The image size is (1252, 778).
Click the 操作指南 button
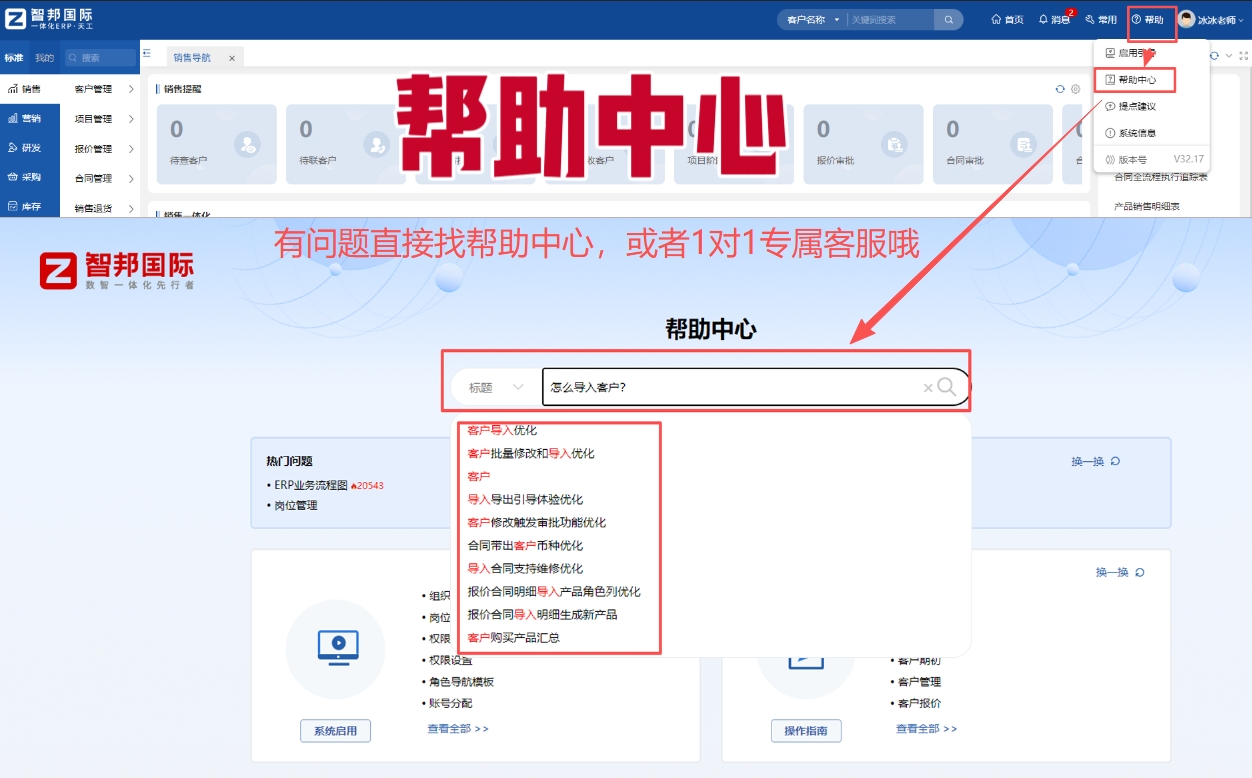806,731
